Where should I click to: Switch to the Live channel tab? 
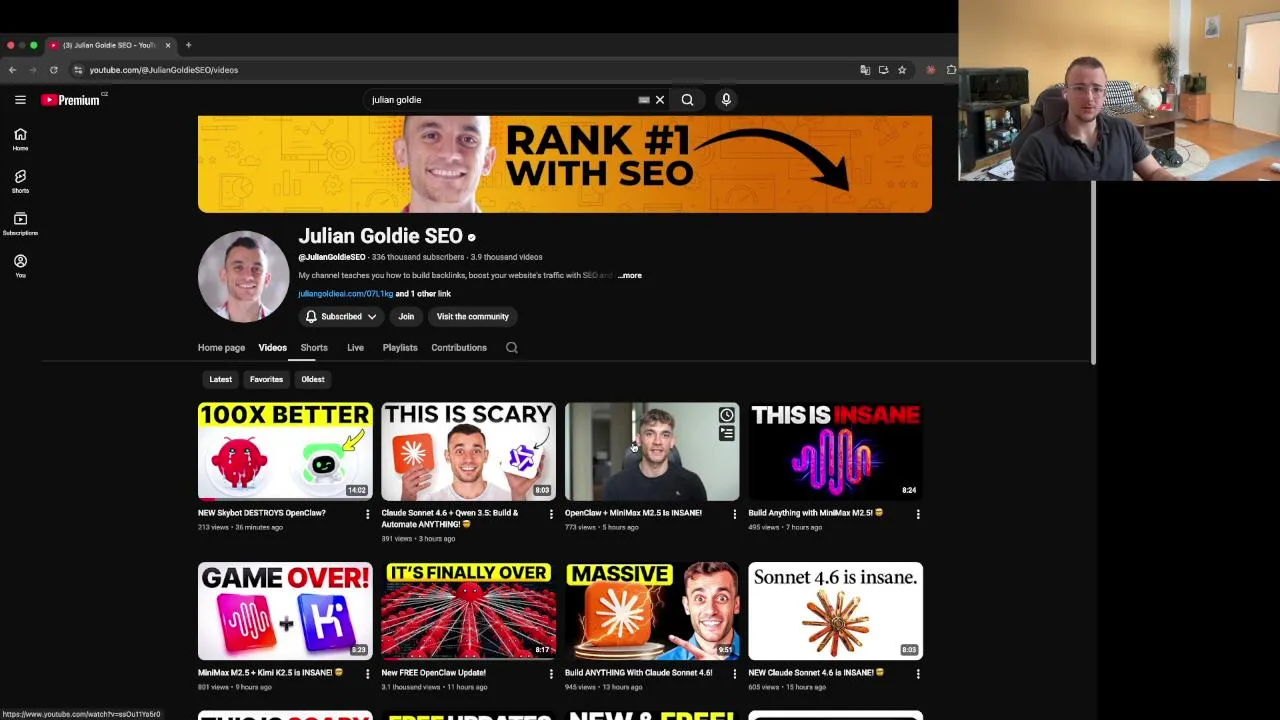pos(355,348)
